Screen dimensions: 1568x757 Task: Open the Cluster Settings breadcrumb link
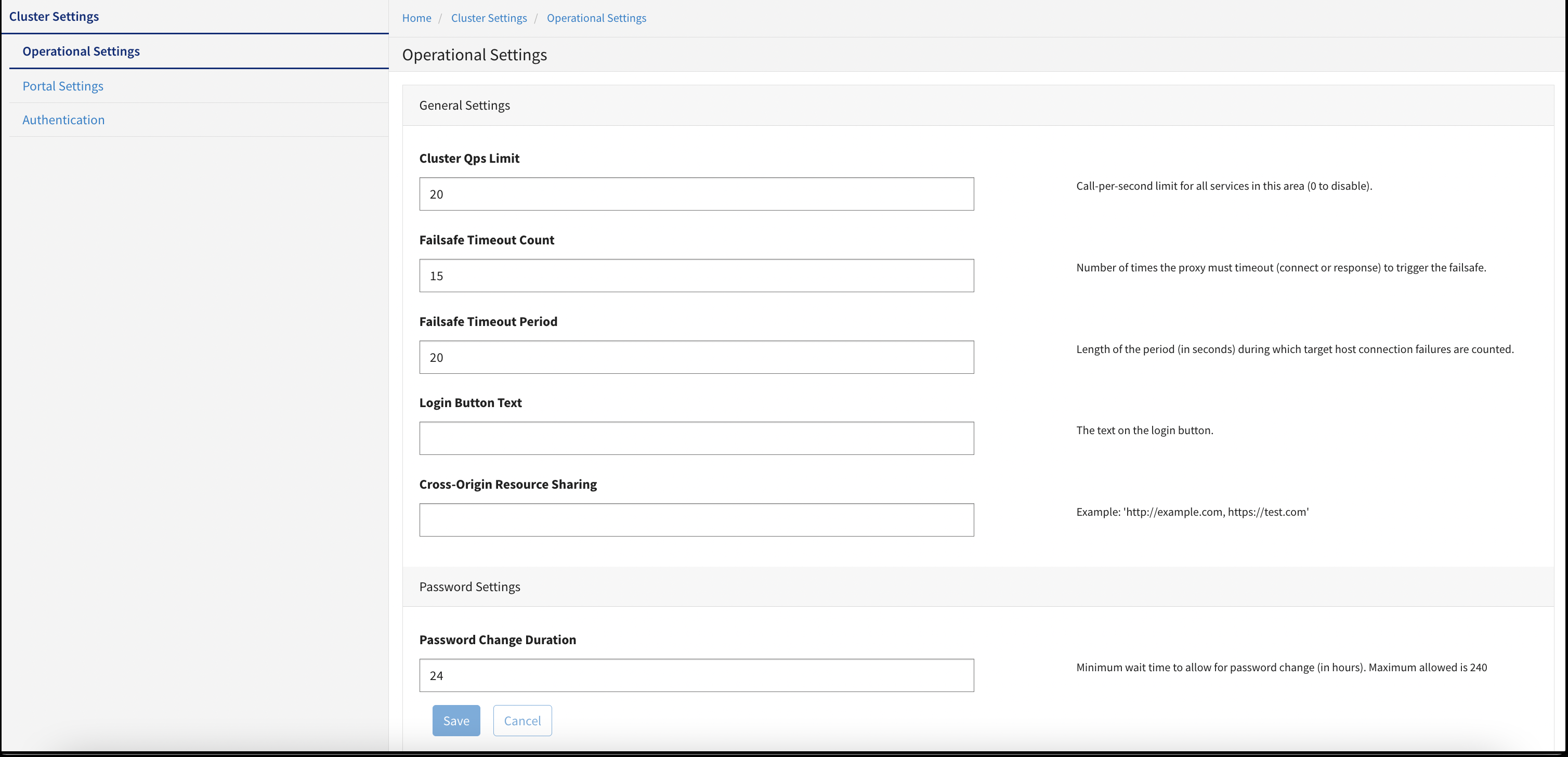tap(489, 18)
